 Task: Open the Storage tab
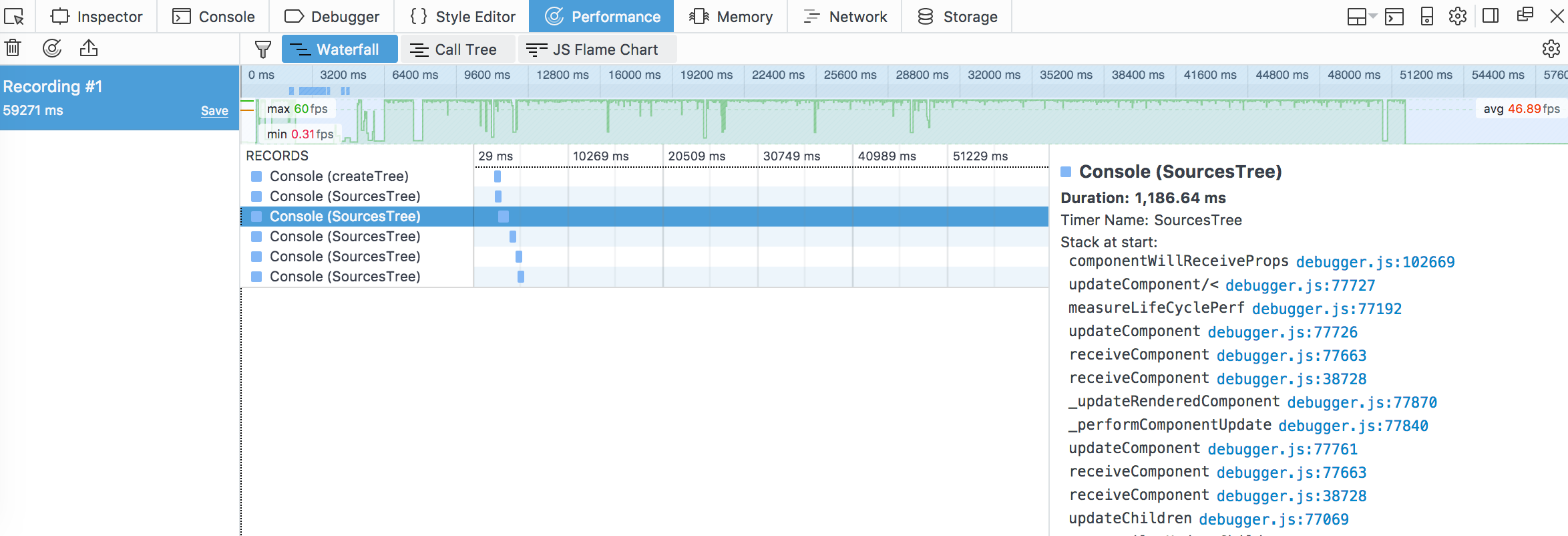tap(957, 16)
